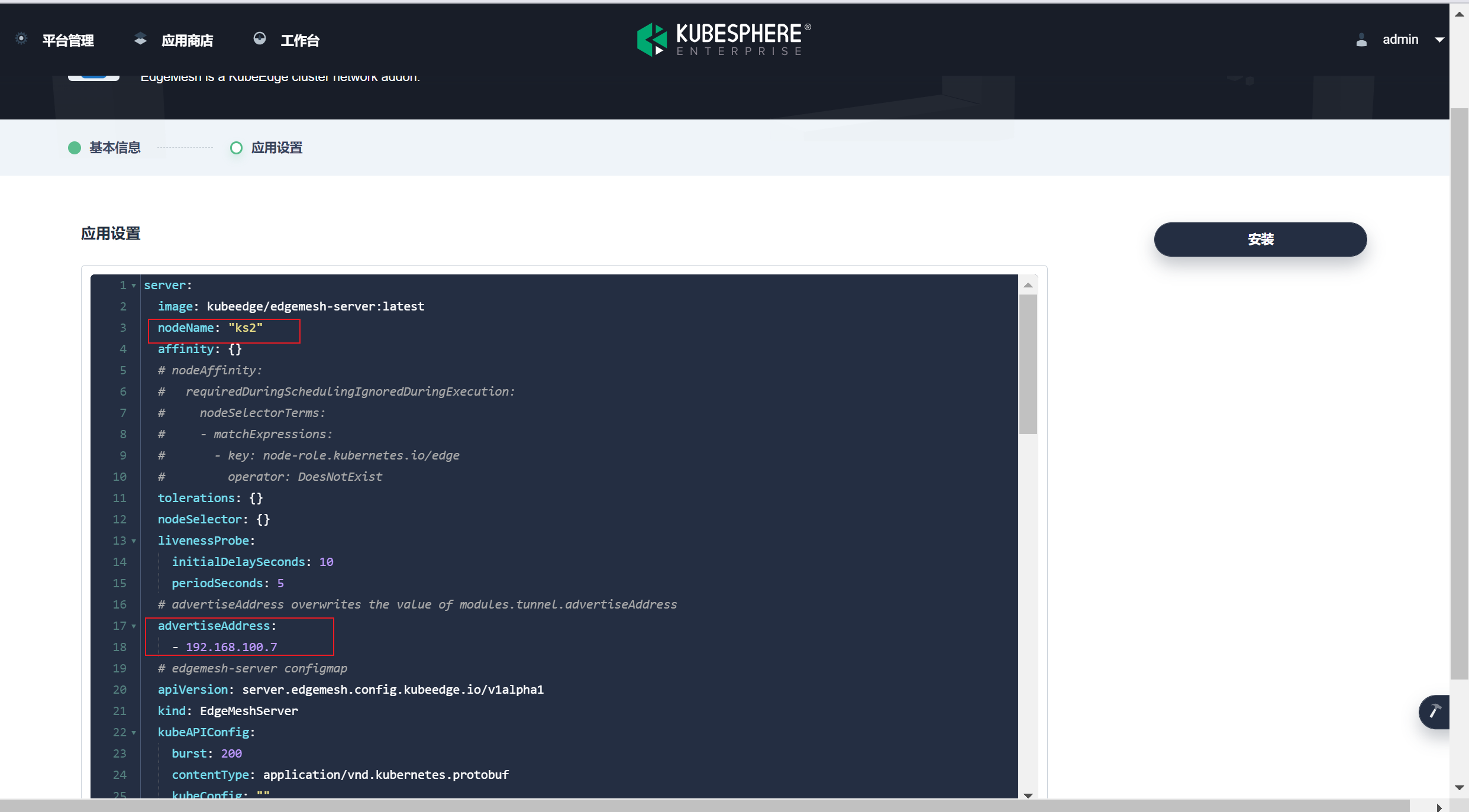
Task: Open the admin account dropdown arrow
Action: point(1439,40)
